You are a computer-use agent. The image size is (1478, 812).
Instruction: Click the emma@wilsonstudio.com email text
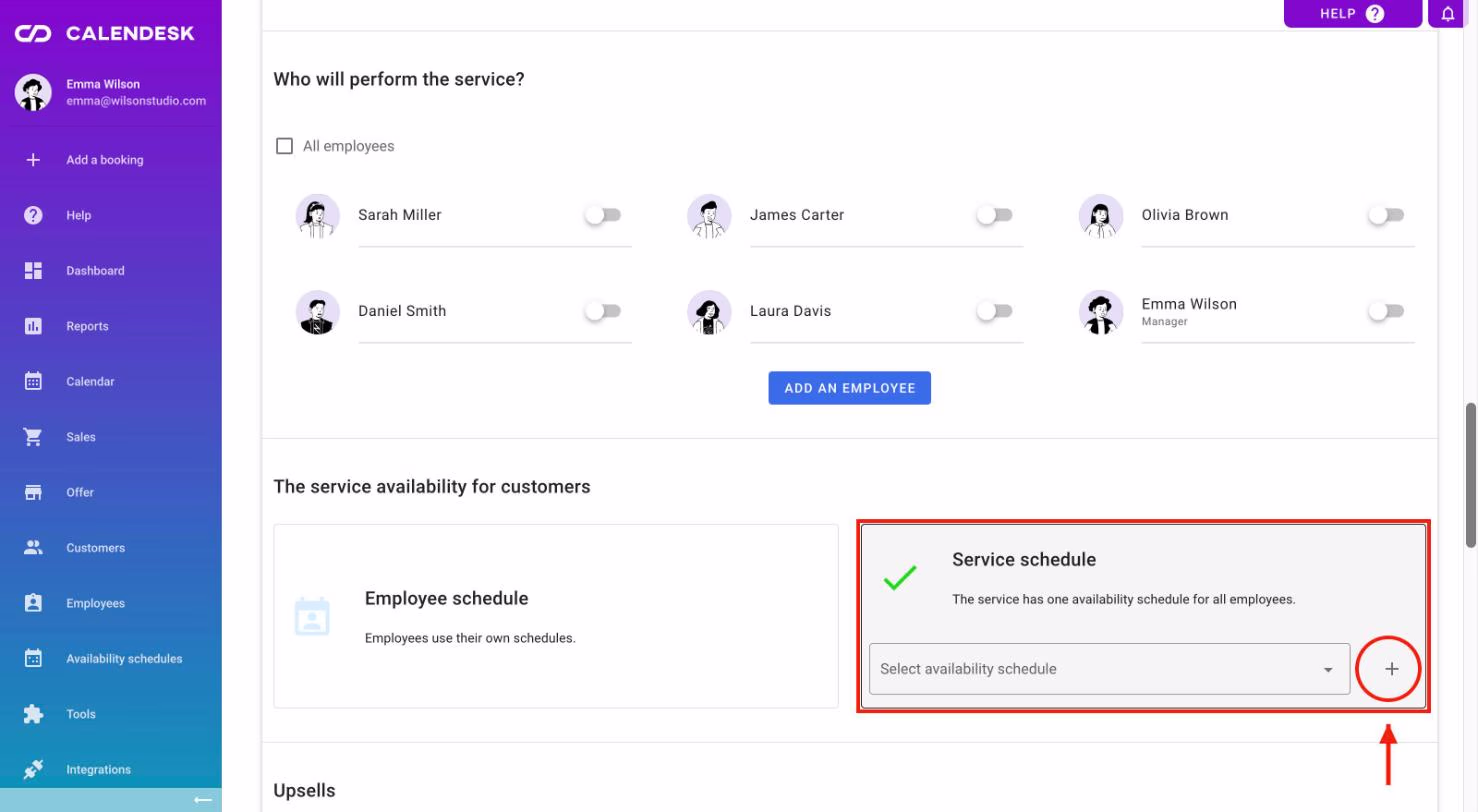click(x=136, y=101)
